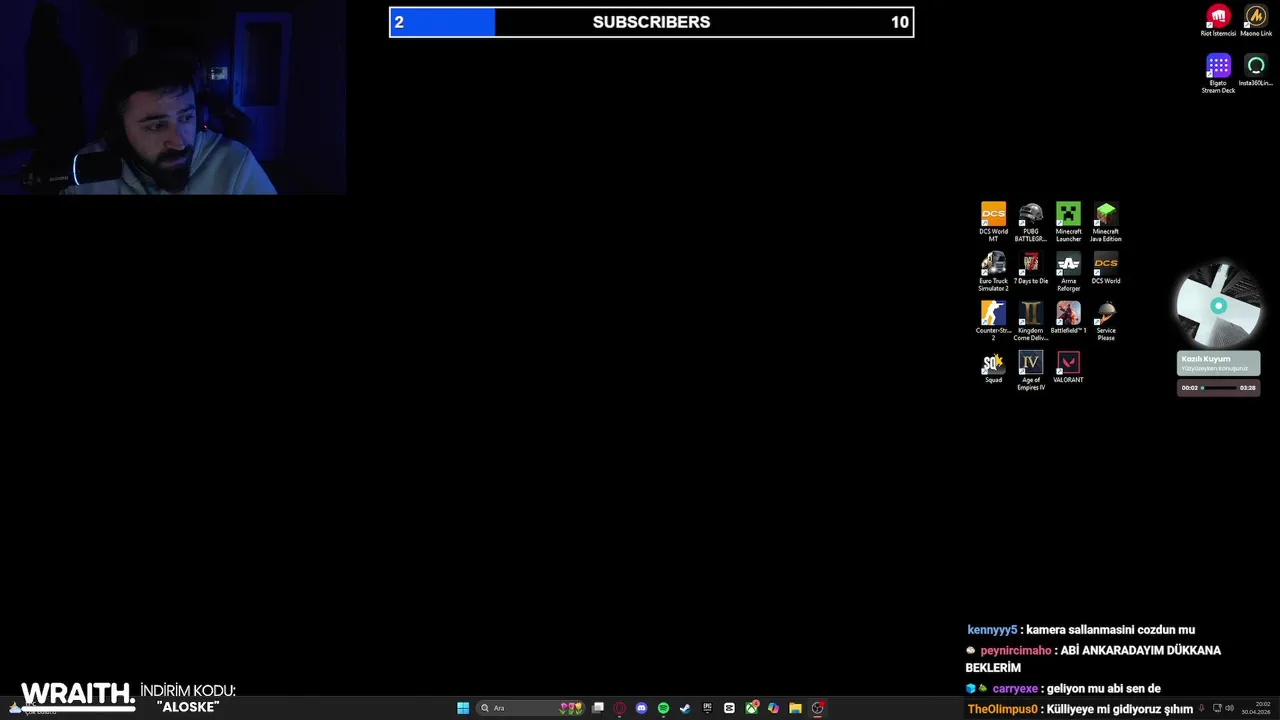Click the SUBSCRIBERS goal progress bar
The image size is (1280, 720).
[x=651, y=22]
